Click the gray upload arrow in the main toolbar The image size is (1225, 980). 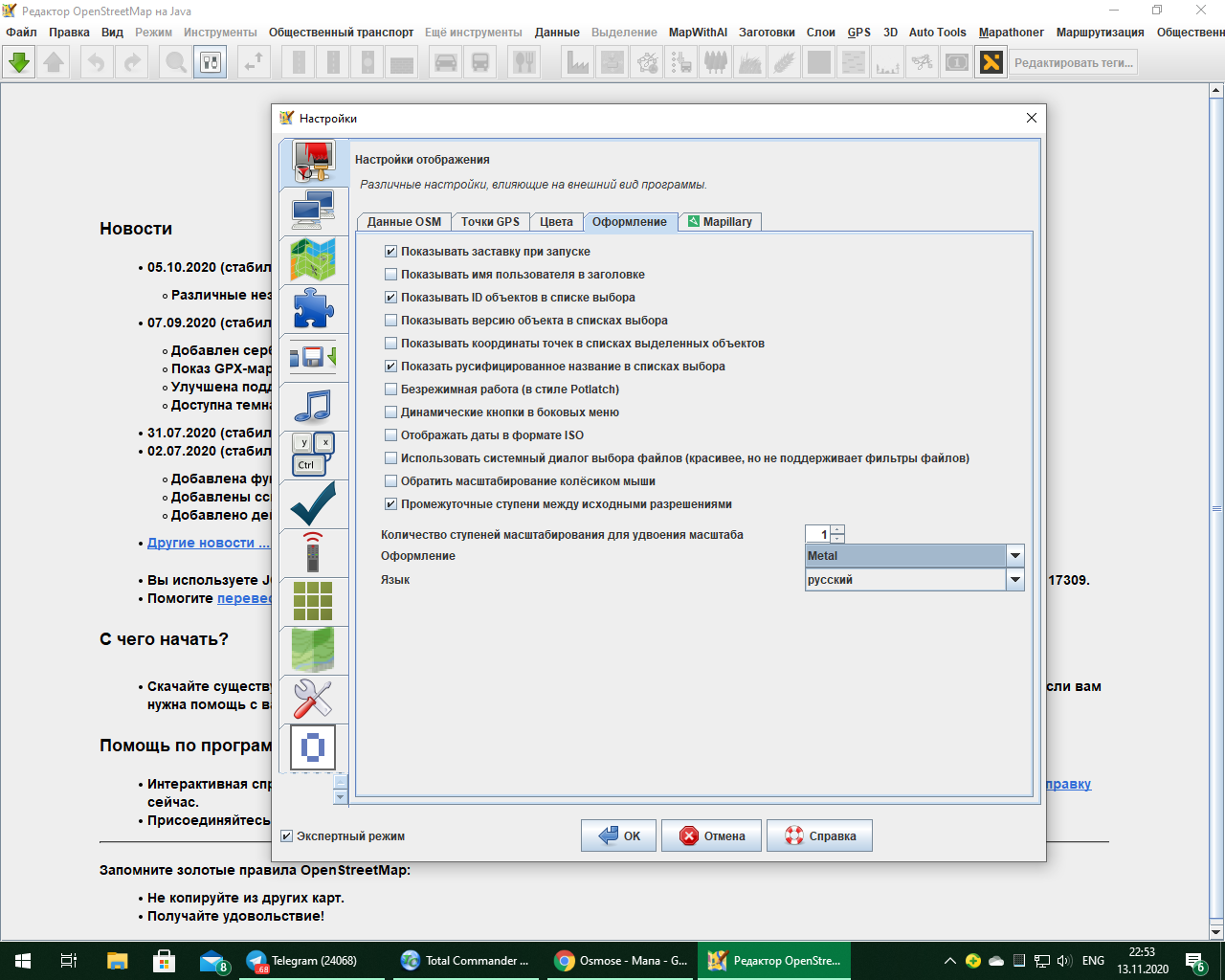click(x=54, y=63)
